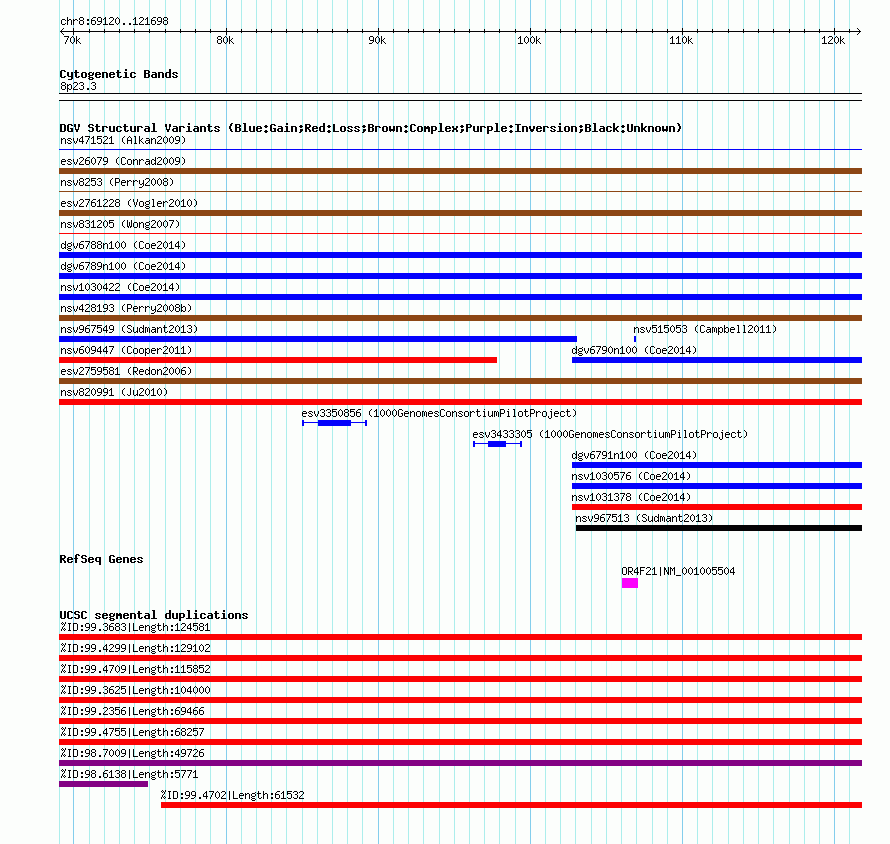890x844 pixels.
Task: Select the nsv967549 (Sudmant2013) blue bar
Action: click(318, 339)
